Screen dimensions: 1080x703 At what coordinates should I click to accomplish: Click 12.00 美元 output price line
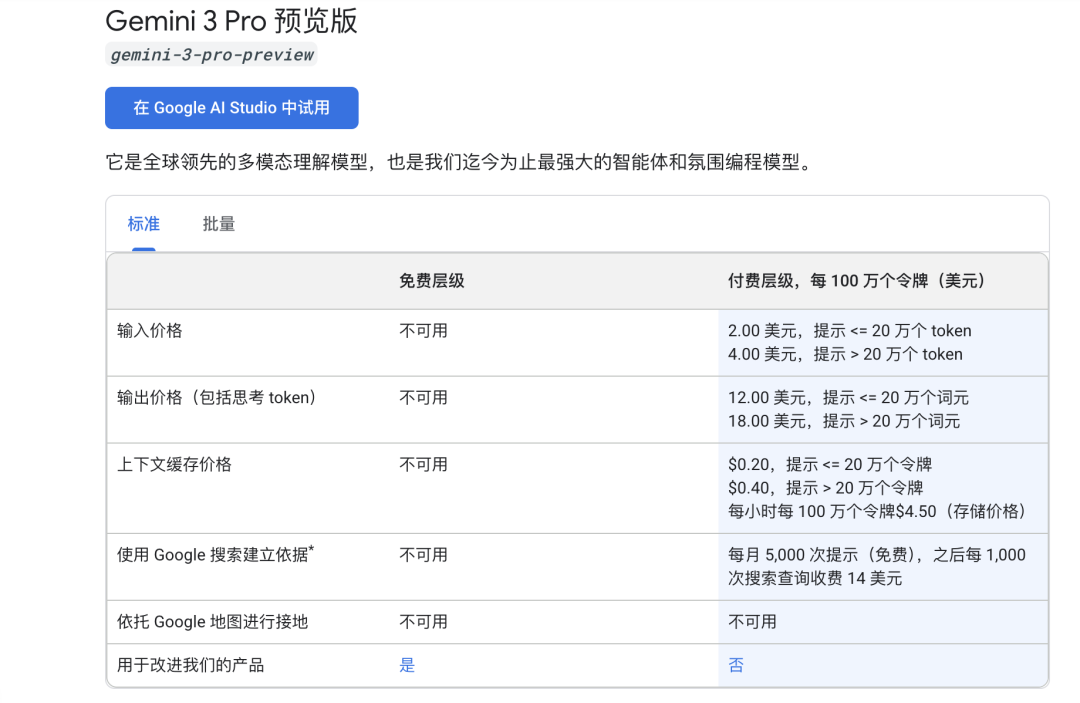click(x=848, y=397)
